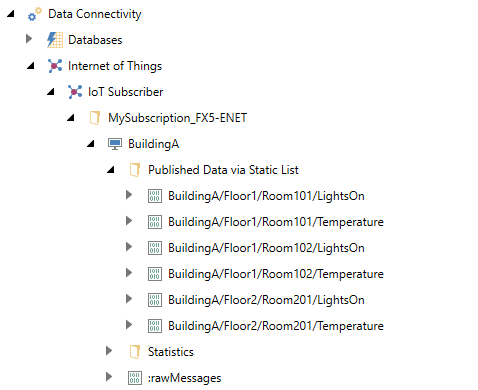478x390 pixels.
Task: Expand the Databases node
Action: tap(29, 39)
